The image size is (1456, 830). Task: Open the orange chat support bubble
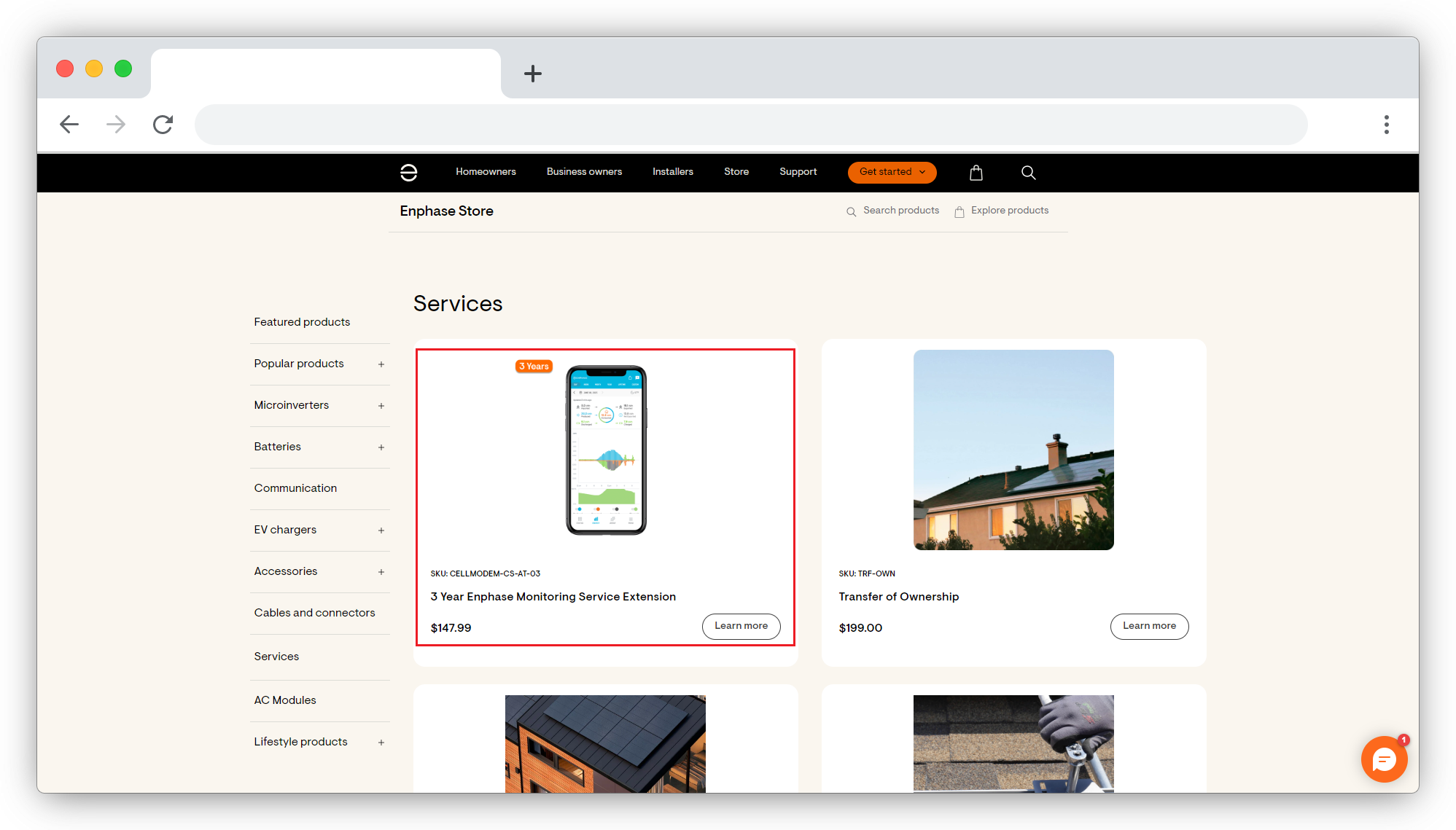pyautogui.click(x=1383, y=759)
